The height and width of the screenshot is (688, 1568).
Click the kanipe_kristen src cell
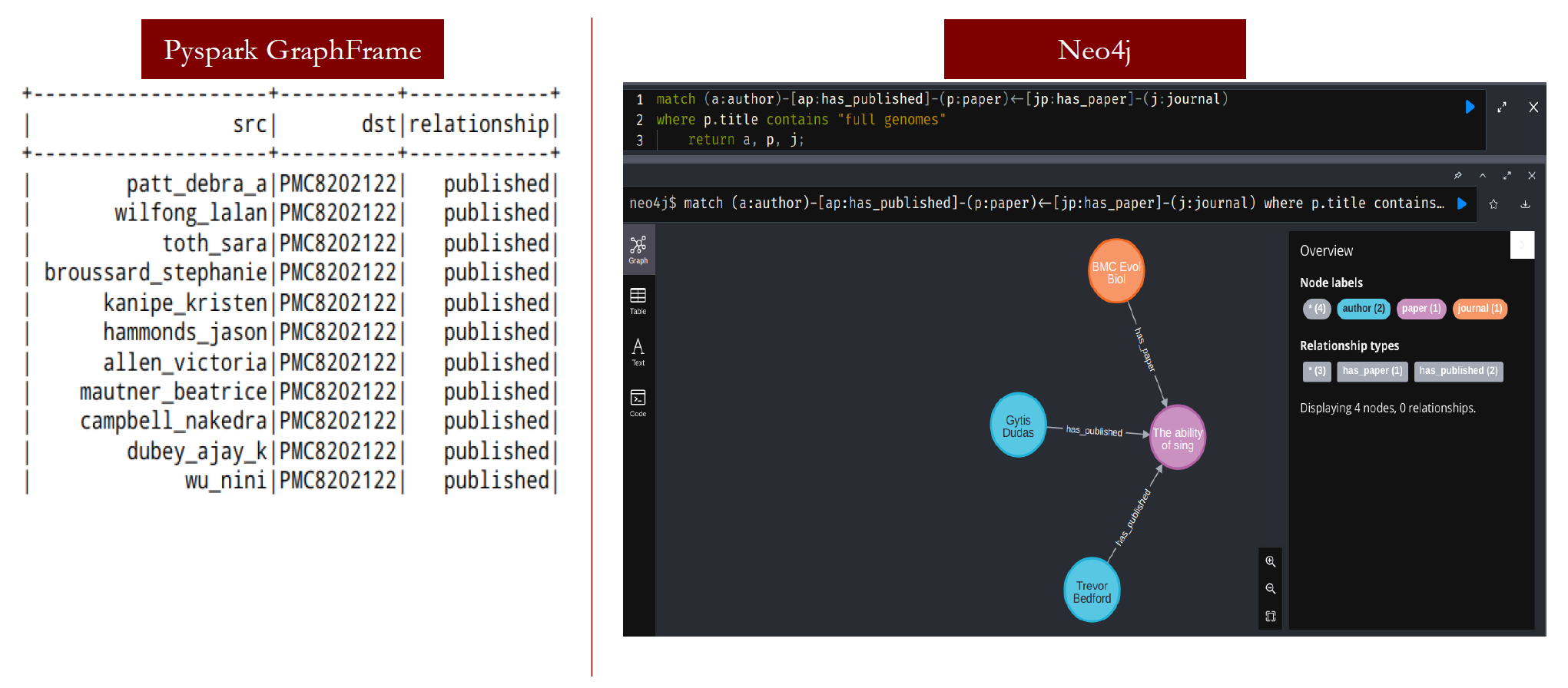tap(185, 303)
